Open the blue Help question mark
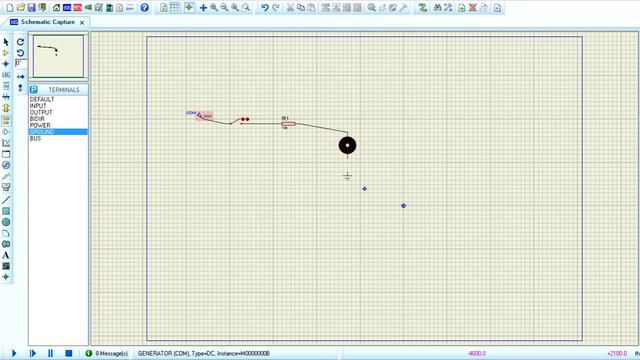This screenshot has width=640, height=360. [144, 7]
